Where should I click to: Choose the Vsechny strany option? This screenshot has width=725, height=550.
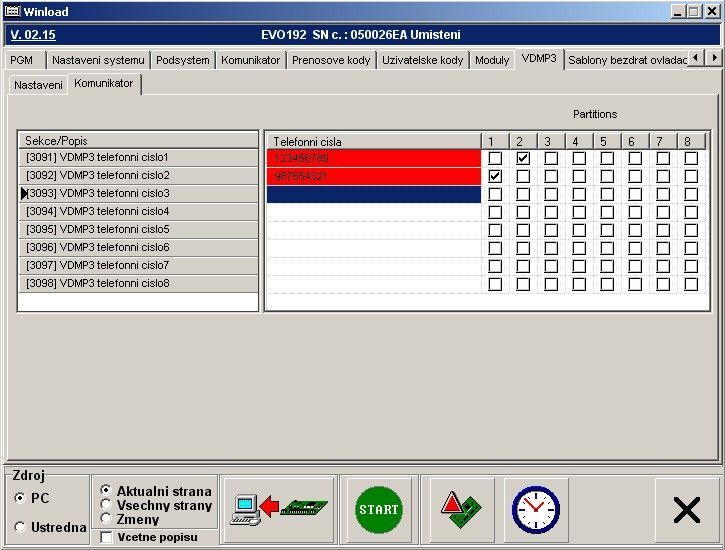[x=107, y=505]
